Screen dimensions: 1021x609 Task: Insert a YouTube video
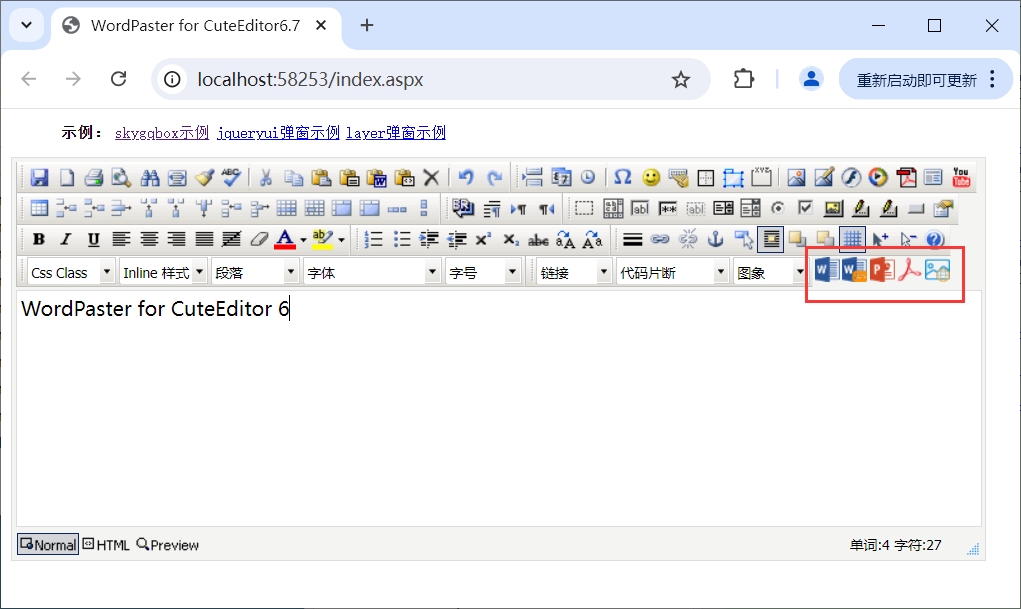tap(961, 178)
